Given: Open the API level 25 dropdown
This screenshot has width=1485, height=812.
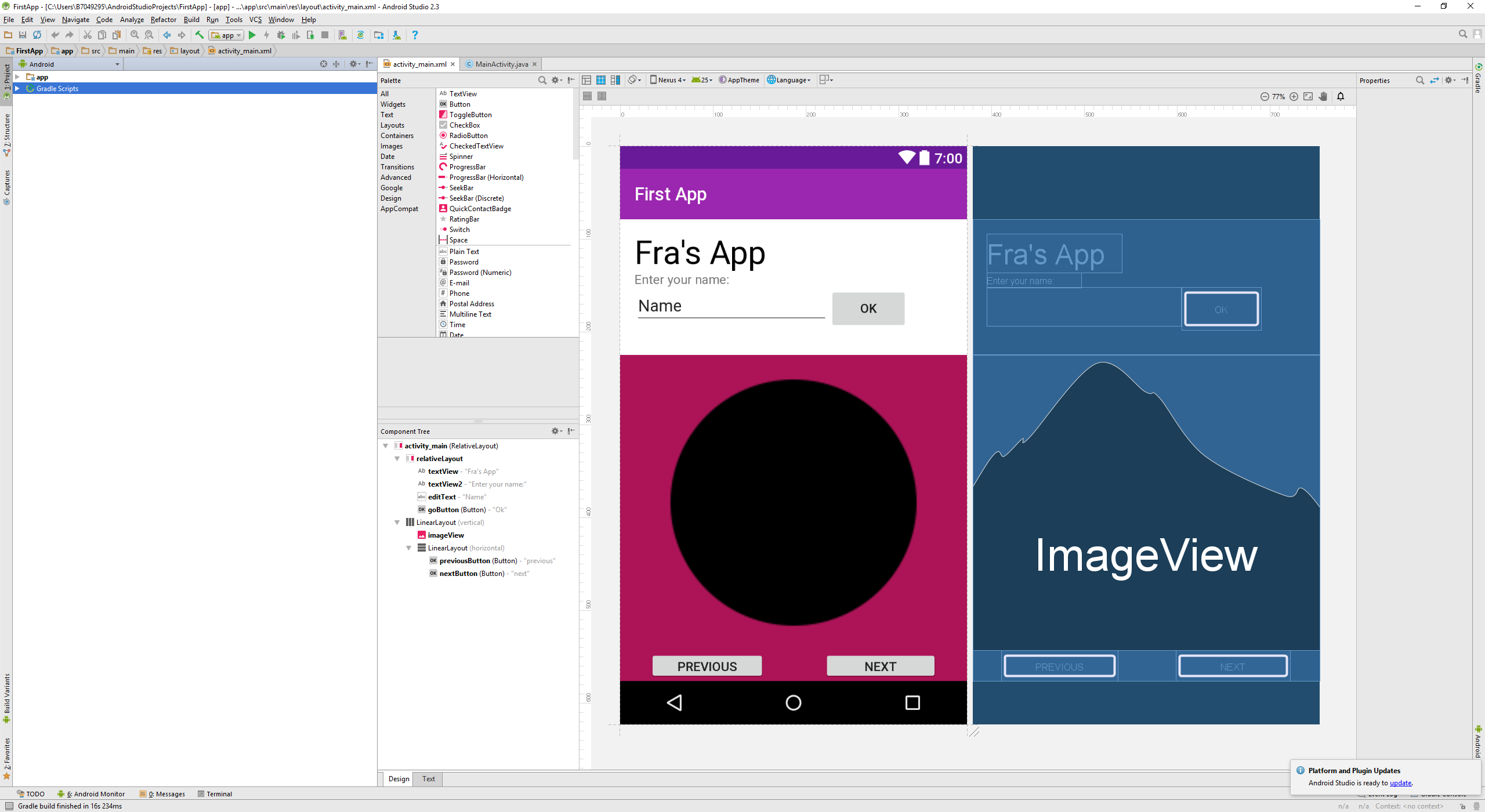Looking at the screenshot, I should [x=702, y=80].
